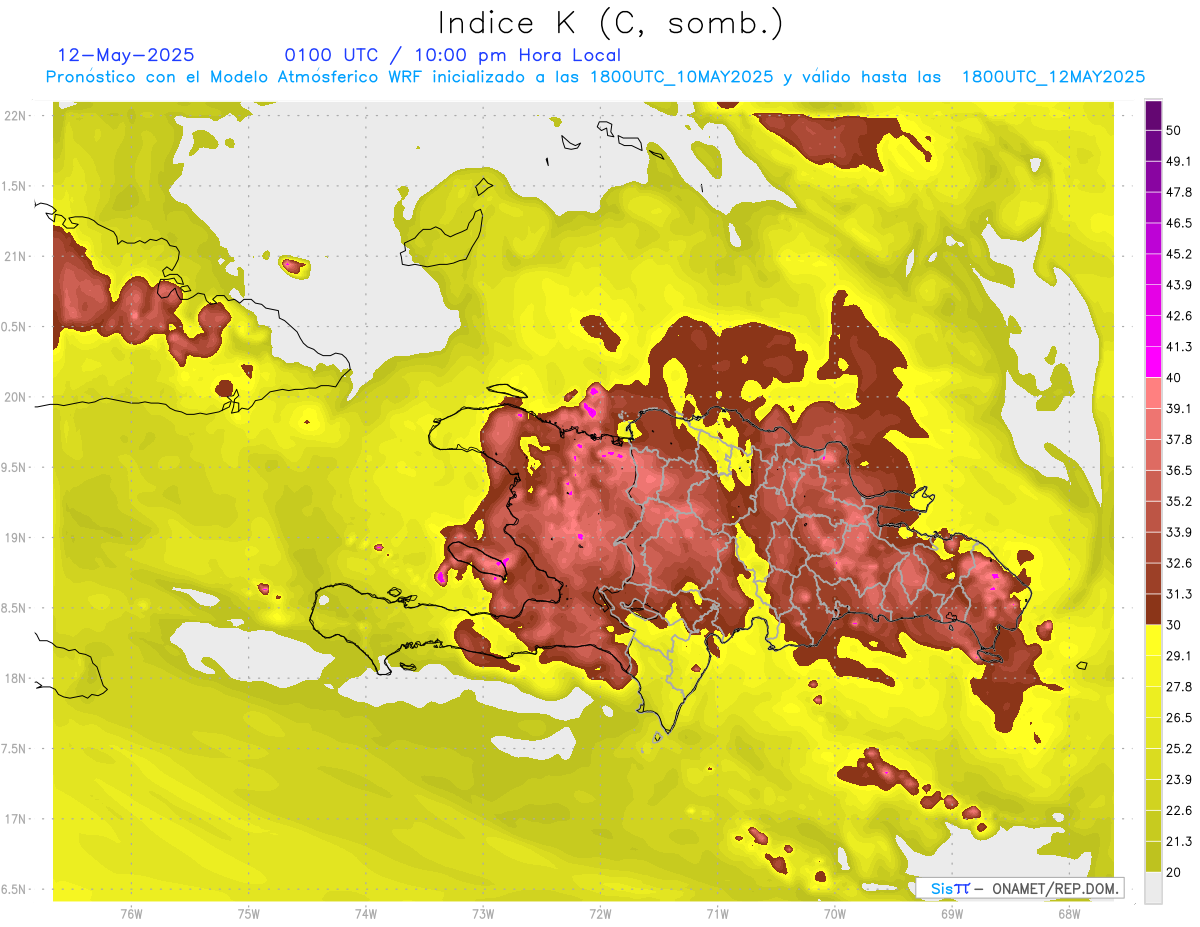Click colorbar value "45.2"
This screenshot has height=927, width=1200.
coord(1178,254)
